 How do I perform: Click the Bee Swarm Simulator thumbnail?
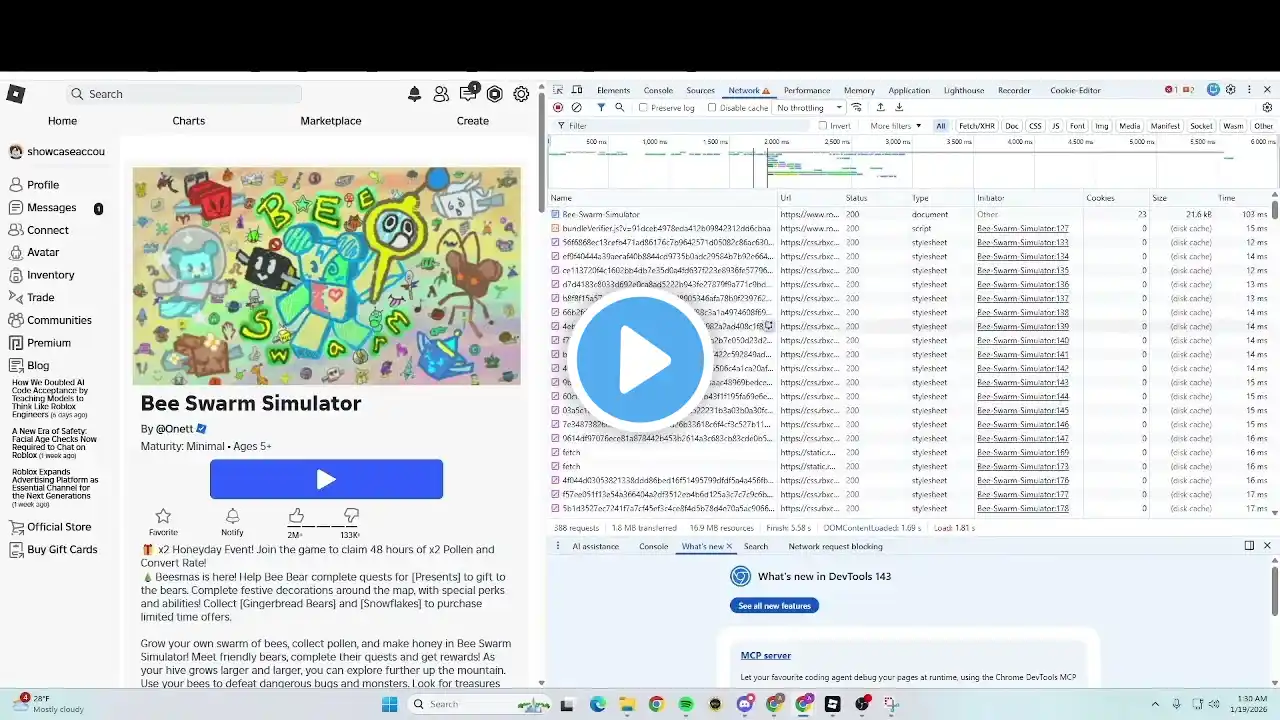coord(327,276)
